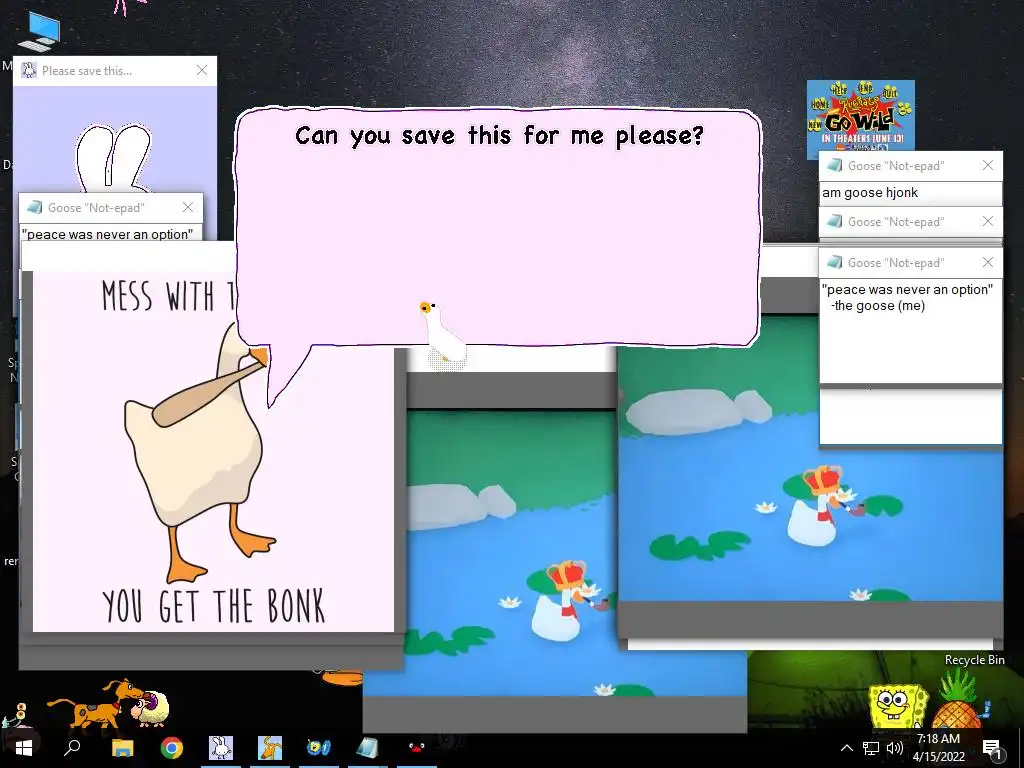Open taskbar Search
Viewport: 1024px width, 768px height.
[72, 748]
